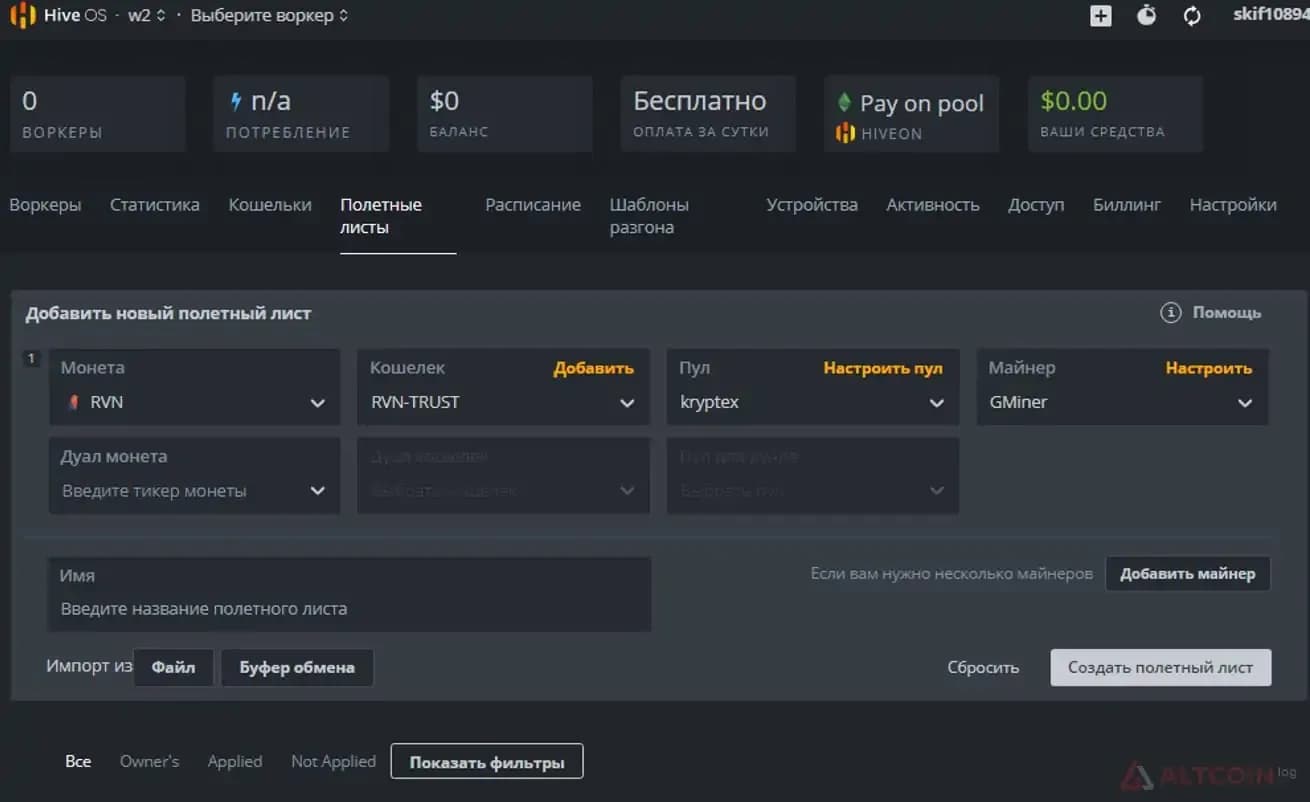Viewport: 1310px width, 802px height.
Task: Import from Буфер обмена button
Action: (x=297, y=667)
